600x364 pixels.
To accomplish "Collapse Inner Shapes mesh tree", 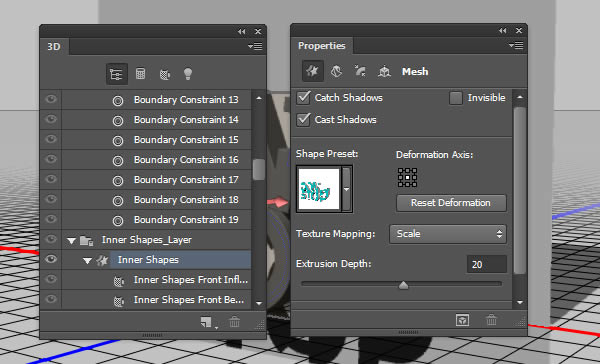I will (87, 261).
